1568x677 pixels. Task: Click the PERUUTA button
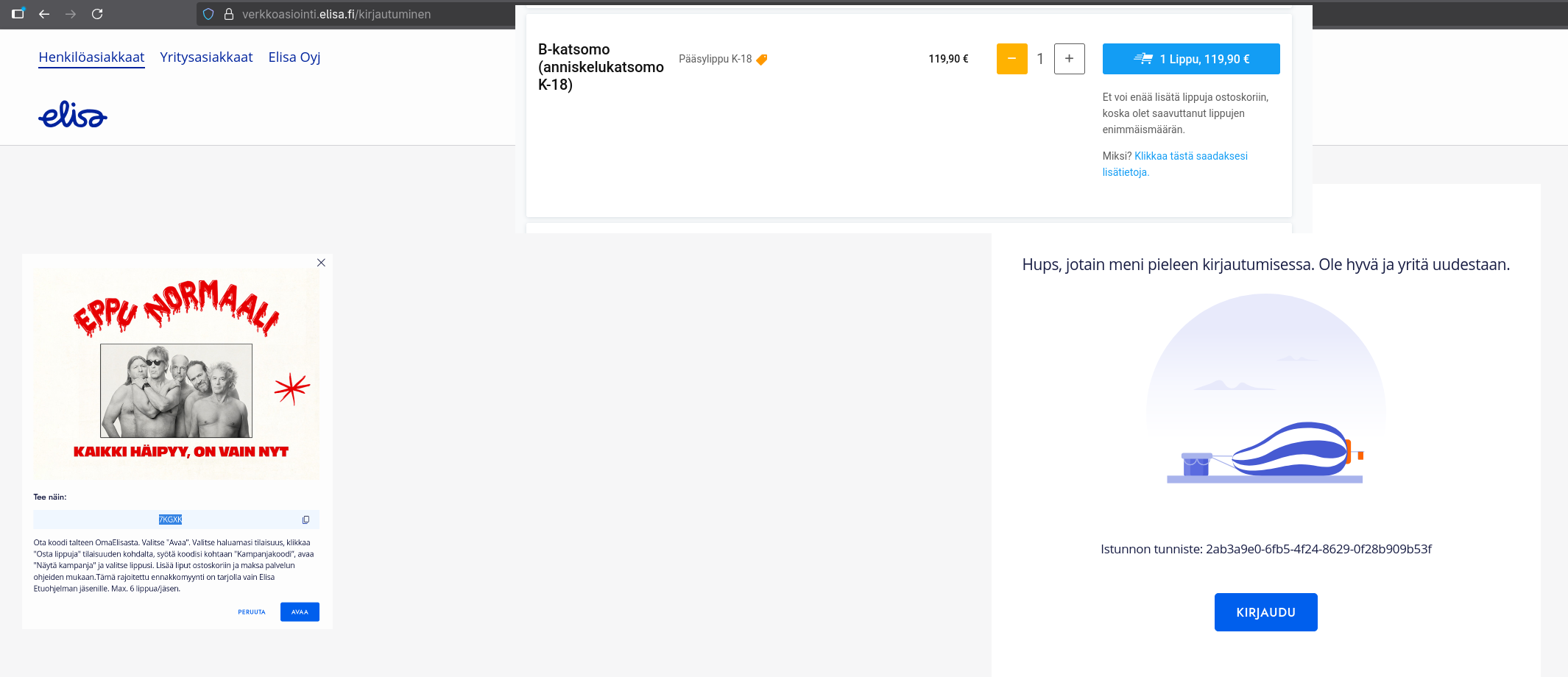coord(252,612)
